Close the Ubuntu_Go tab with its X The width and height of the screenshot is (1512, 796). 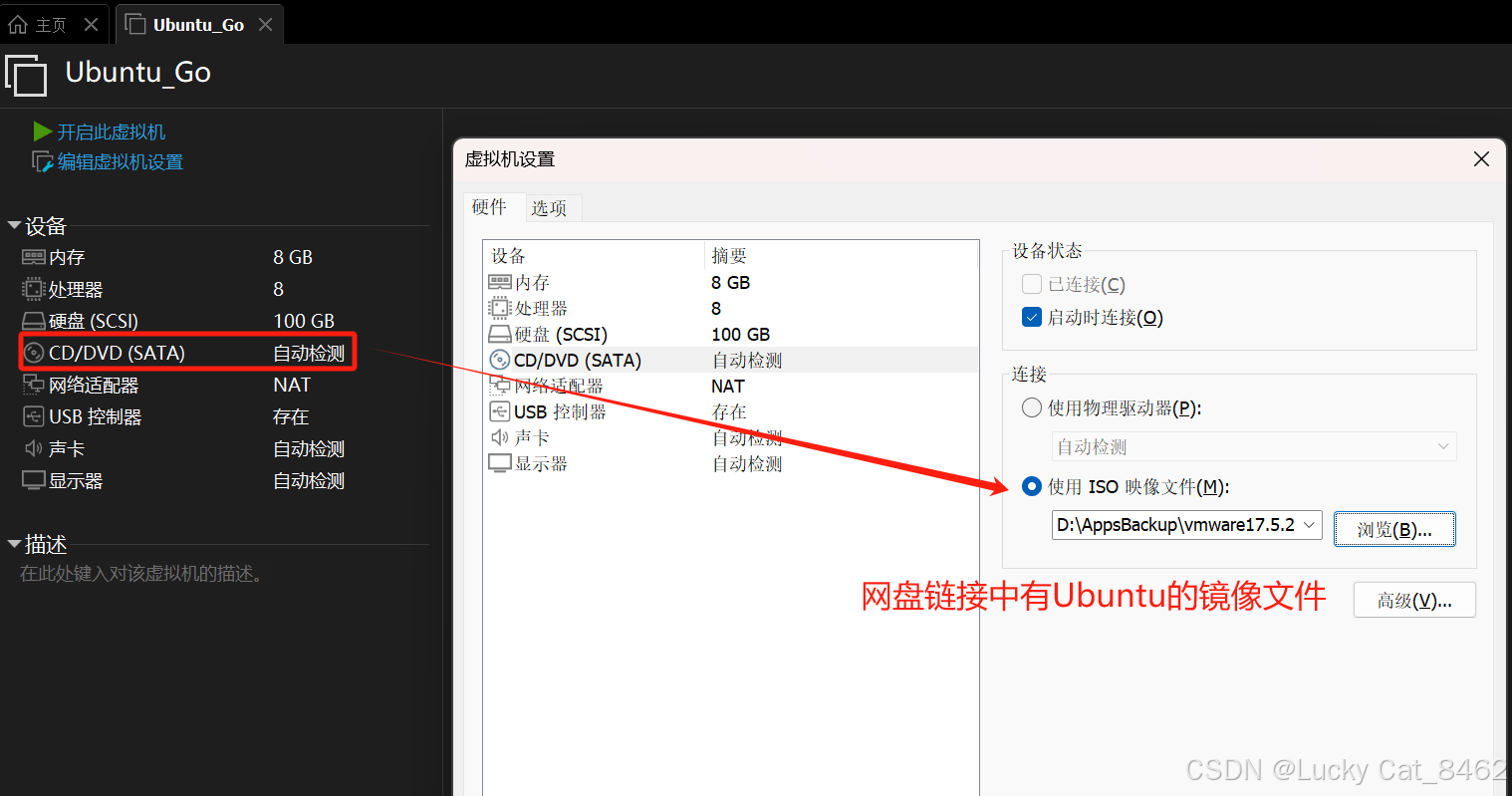point(265,25)
